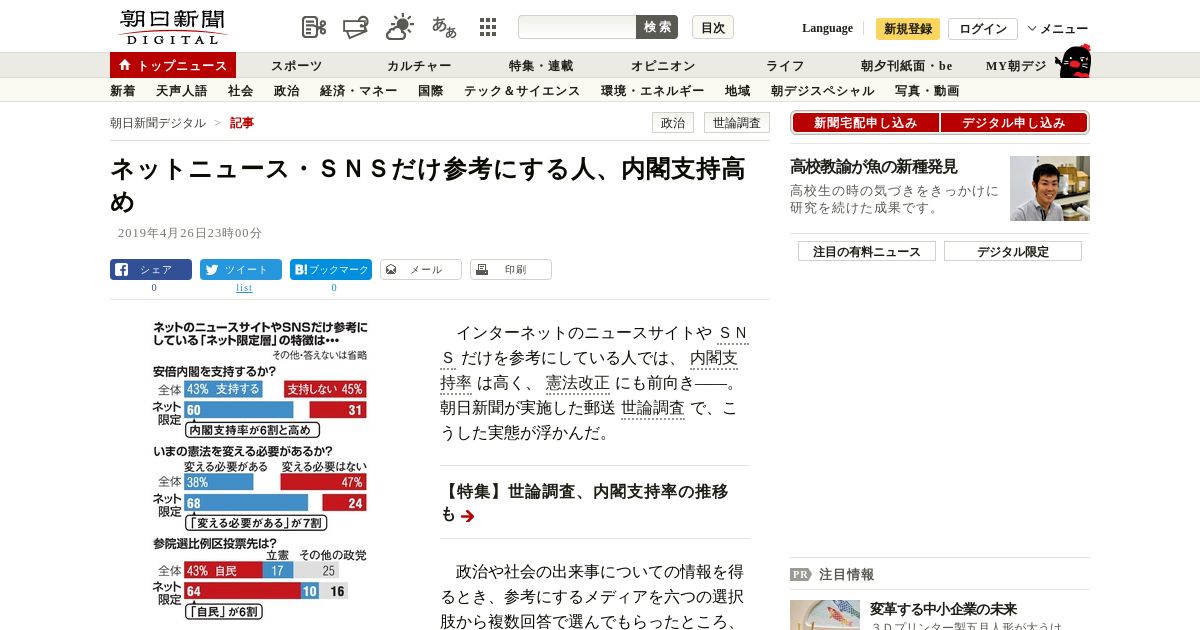Viewport: 1200px width, 630px height.
Task: Open 高校教諭が魚の新種発見 headline
Action: tap(874, 167)
